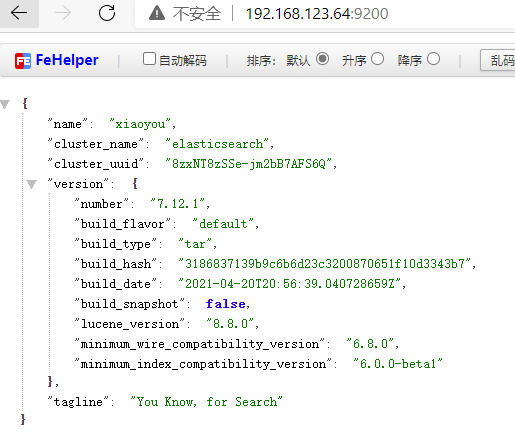
Task: Click the 排序: label
Action: click(x=261, y=60)
